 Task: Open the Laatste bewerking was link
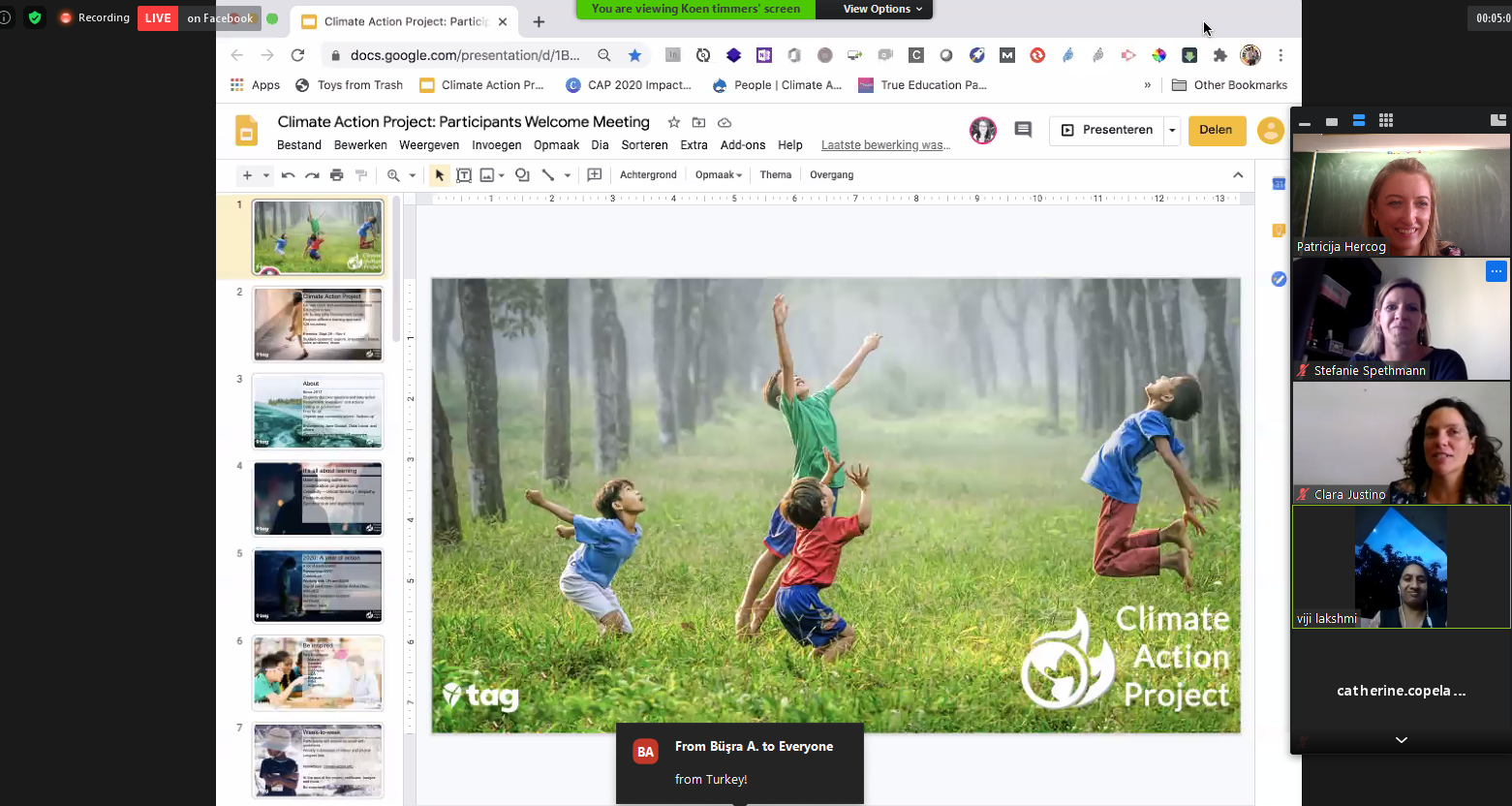885,145
